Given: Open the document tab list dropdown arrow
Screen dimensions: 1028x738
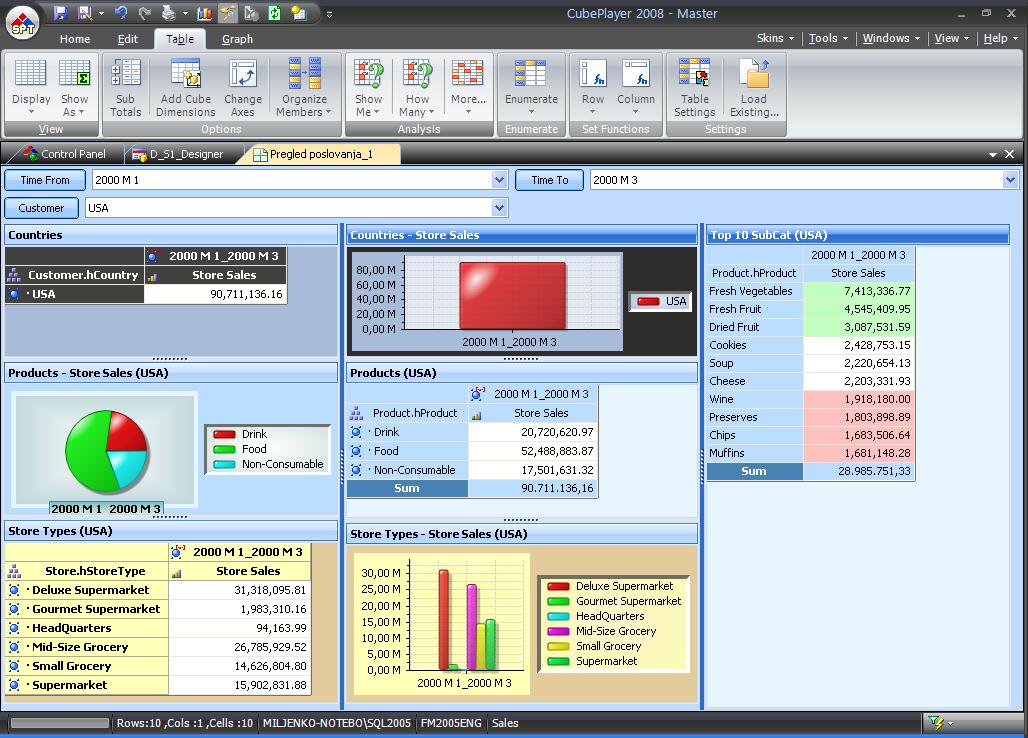Looking at the screenshot, I should tap(993, 155).
